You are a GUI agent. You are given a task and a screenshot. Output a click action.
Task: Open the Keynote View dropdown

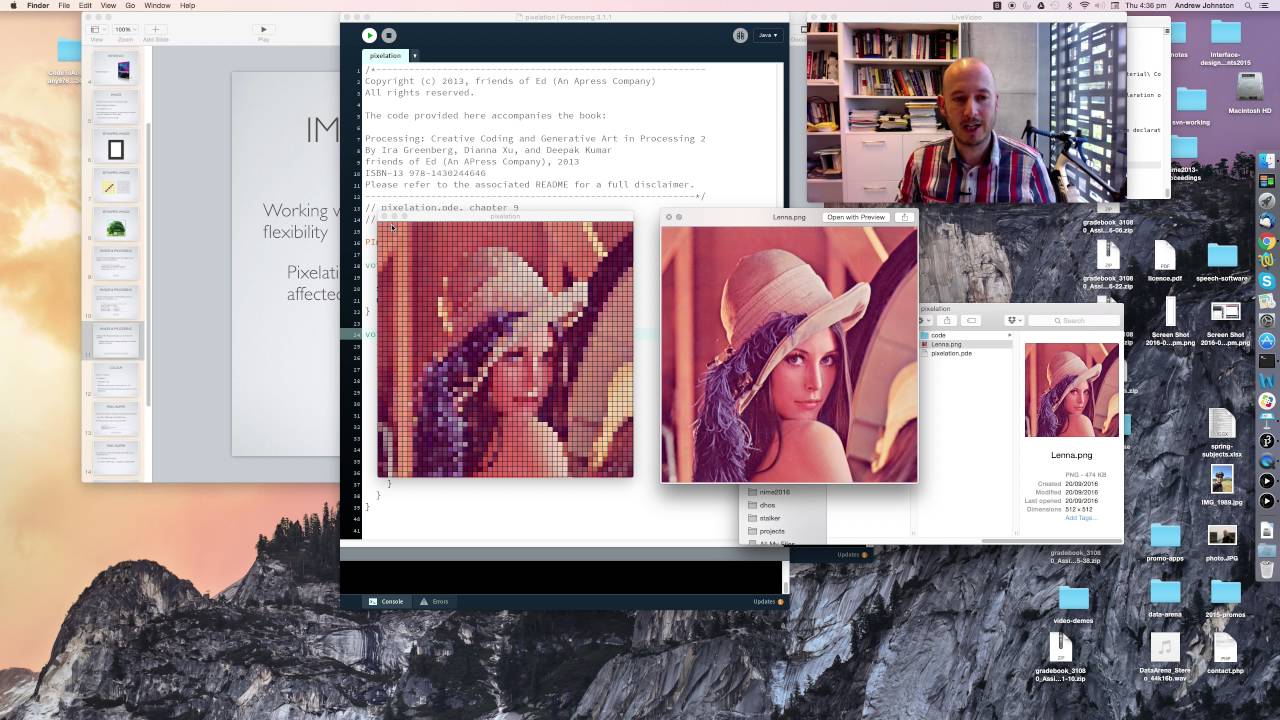tap(97, 31)
